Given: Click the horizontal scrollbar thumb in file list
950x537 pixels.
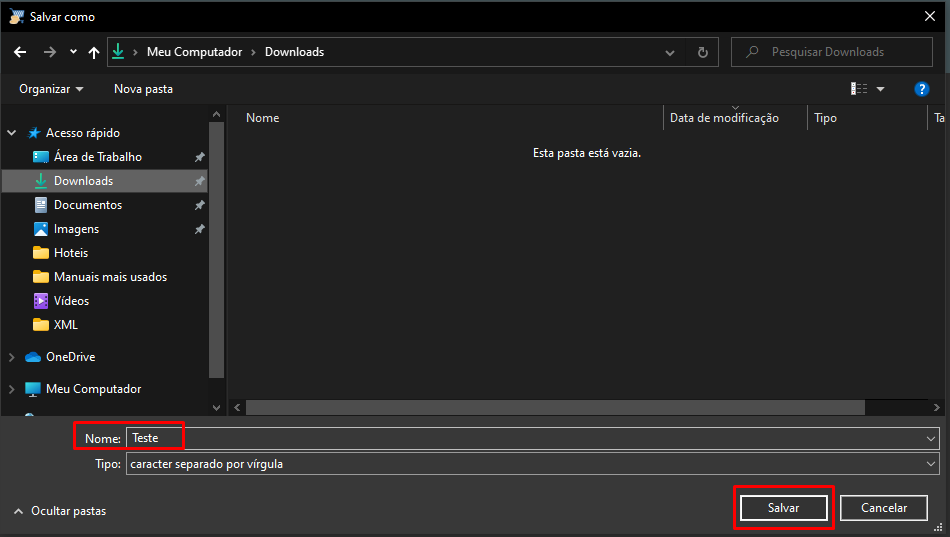Looking at the screenshot, I should click(555, 407).
